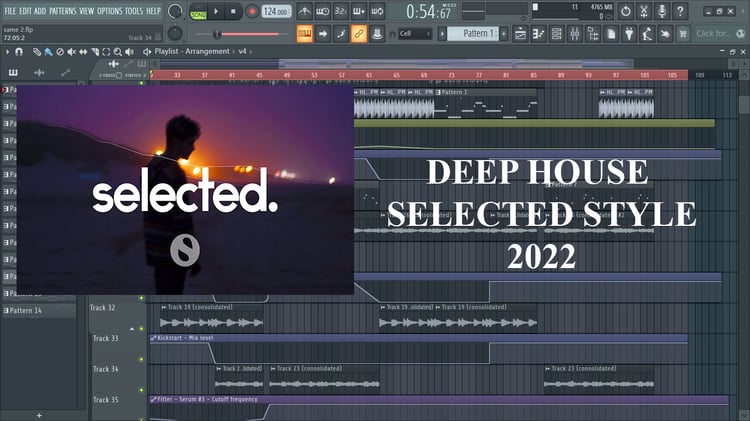Click the one-click audio recording microphone
Viewport: 750px width, 421px height.
point(662,11)
